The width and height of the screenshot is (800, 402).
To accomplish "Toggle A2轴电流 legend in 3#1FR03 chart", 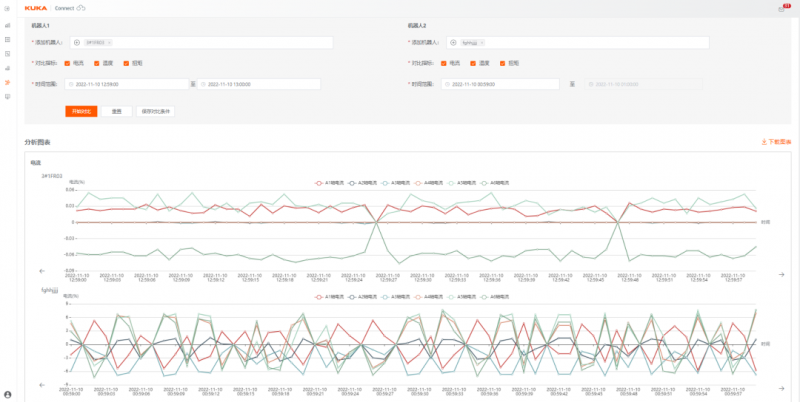I will pos(362,183).
